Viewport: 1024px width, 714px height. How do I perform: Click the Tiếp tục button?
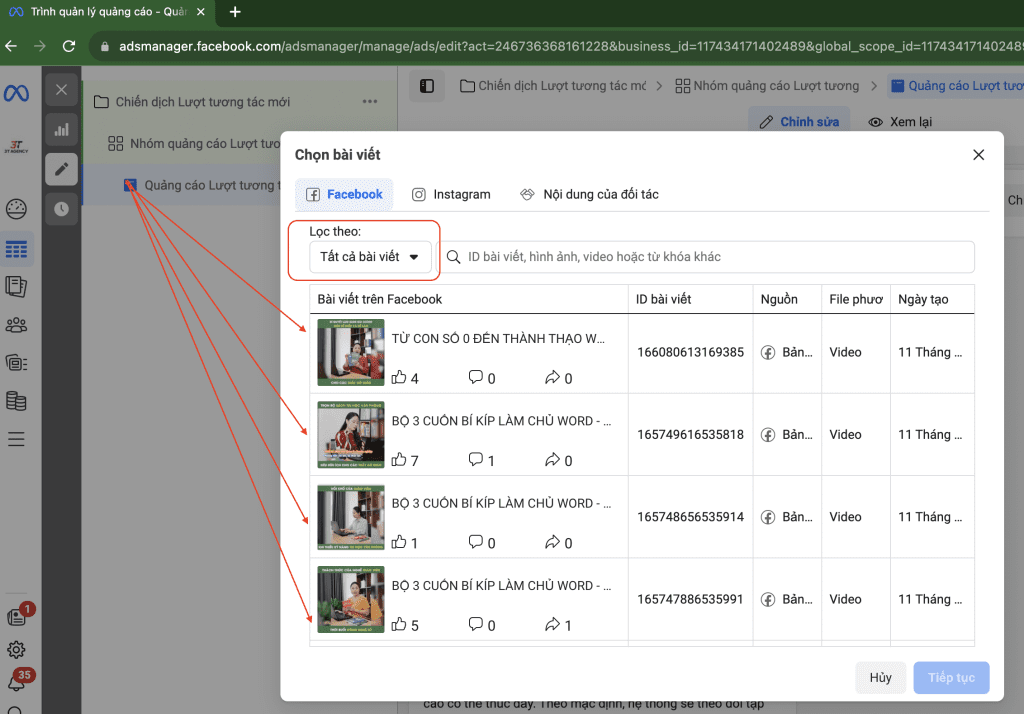(951, 677)
